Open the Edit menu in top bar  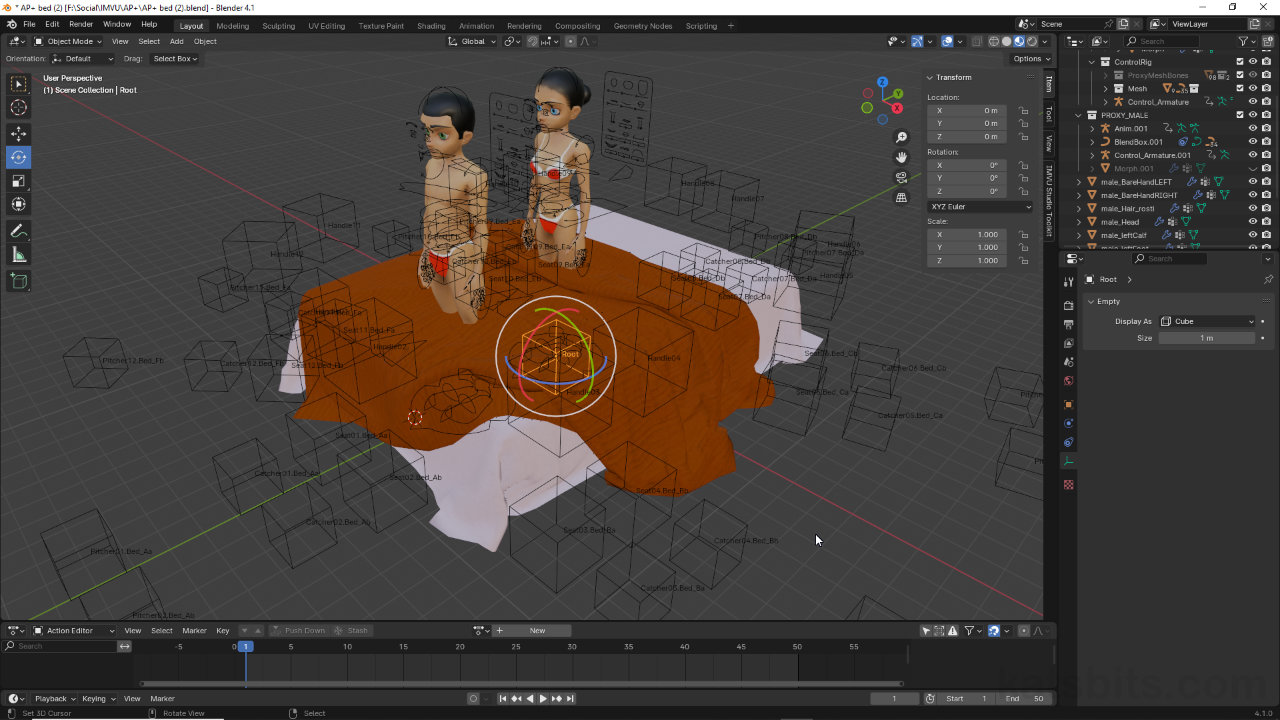coord(52,24)
